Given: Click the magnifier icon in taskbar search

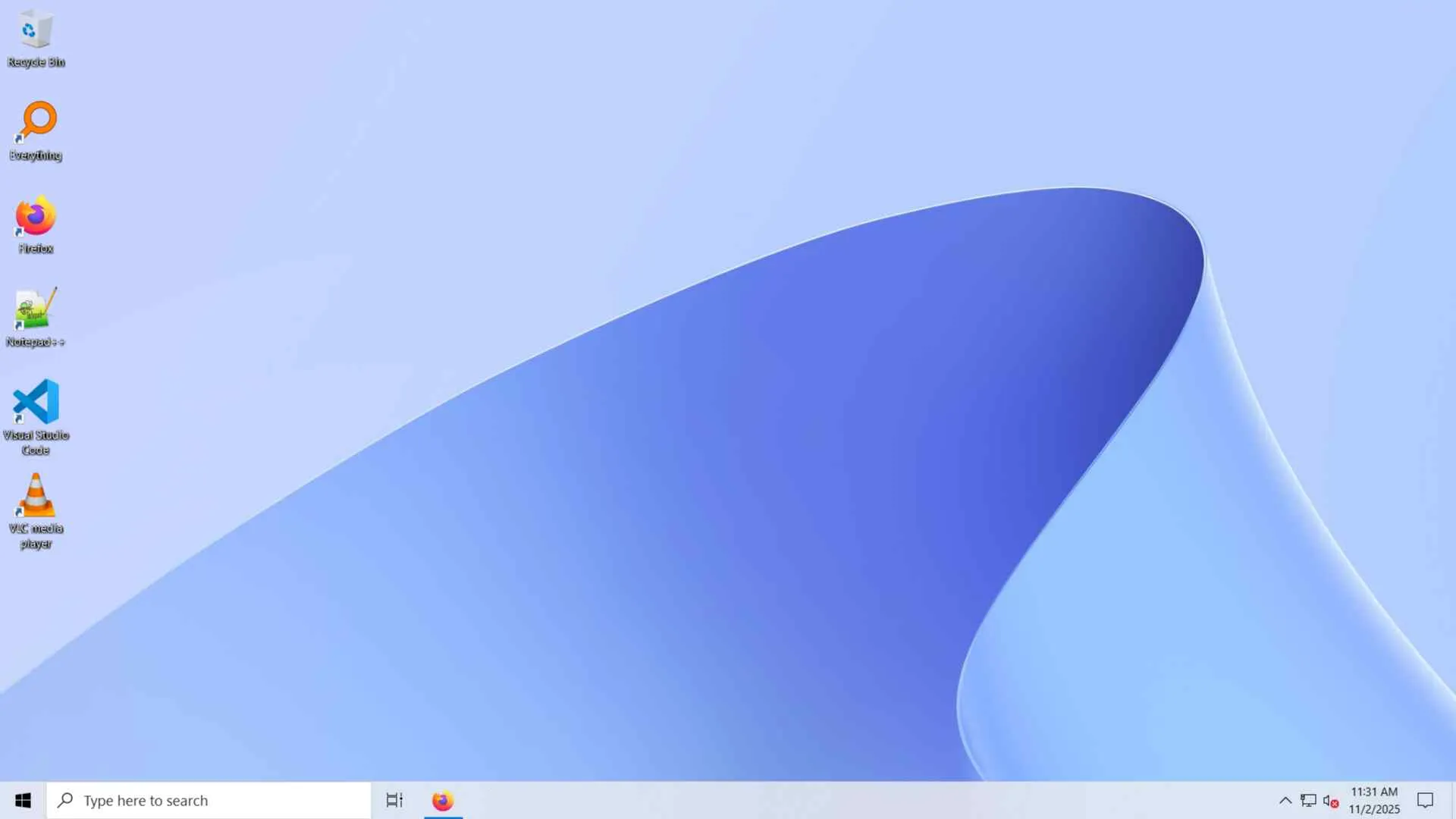Looking at the screenshot, I should coord(66,800).
